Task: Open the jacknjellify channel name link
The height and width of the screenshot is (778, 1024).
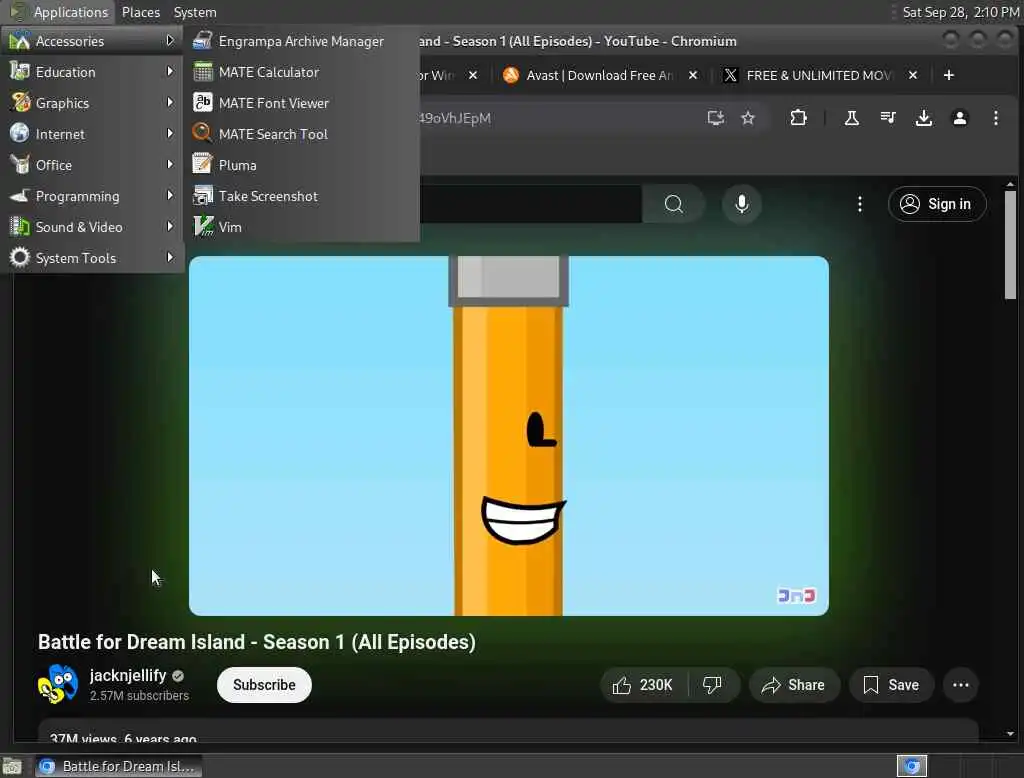Action: point(128,675)
